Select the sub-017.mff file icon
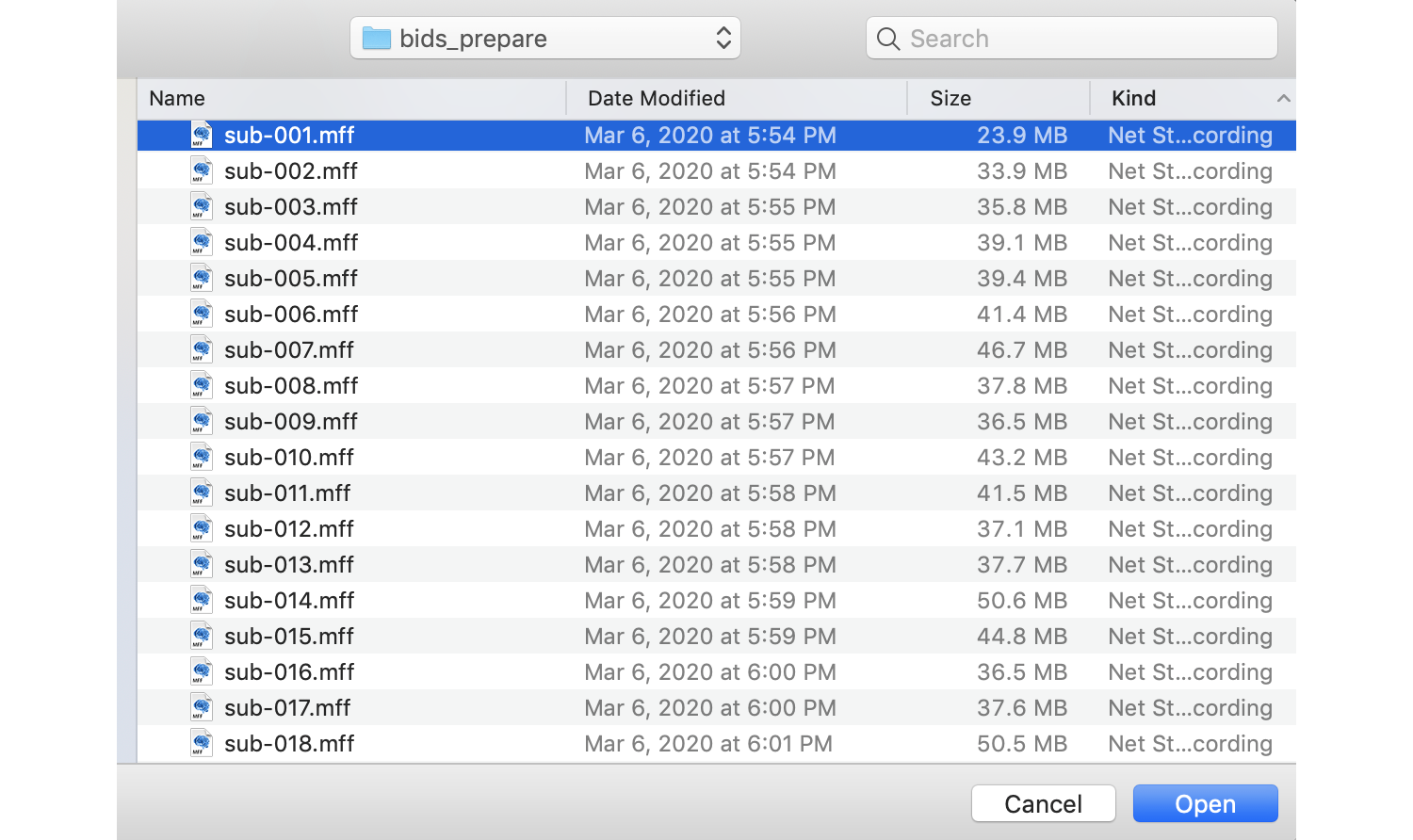The width and height of the screenshot is (1413, 840). point(202,708)
